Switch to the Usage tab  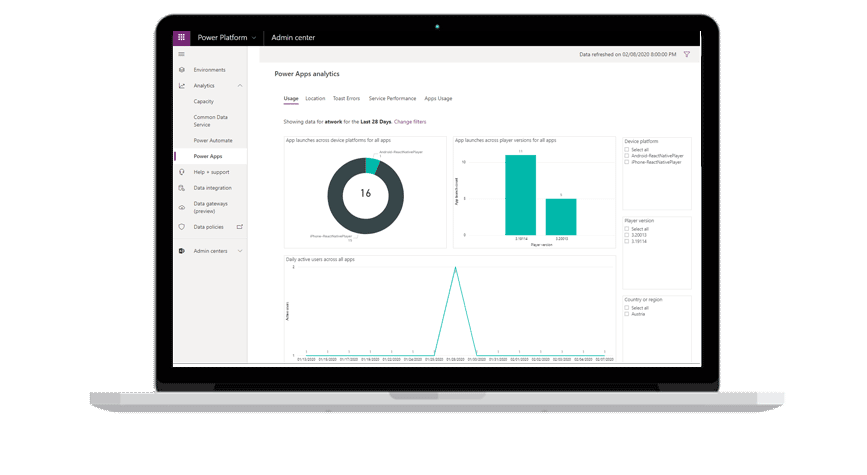pyautogui.click(x=291, y=98)
